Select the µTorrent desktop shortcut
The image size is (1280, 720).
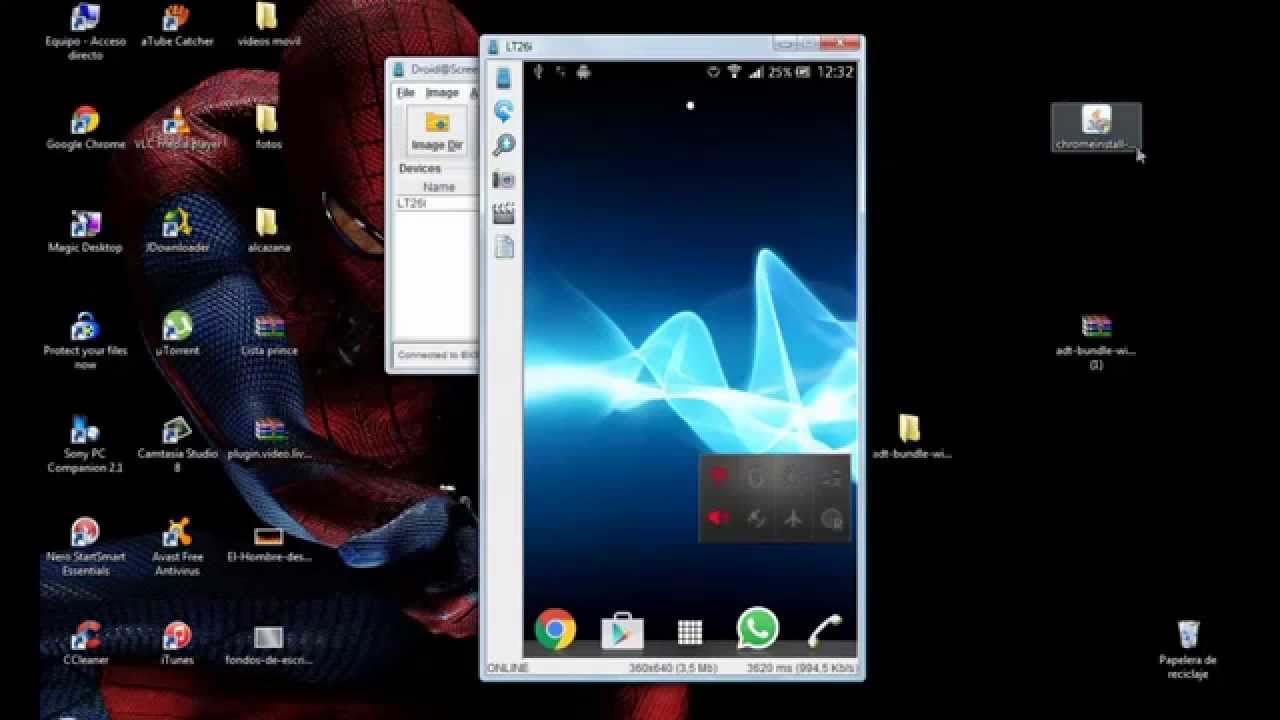(x=177, y=334)
